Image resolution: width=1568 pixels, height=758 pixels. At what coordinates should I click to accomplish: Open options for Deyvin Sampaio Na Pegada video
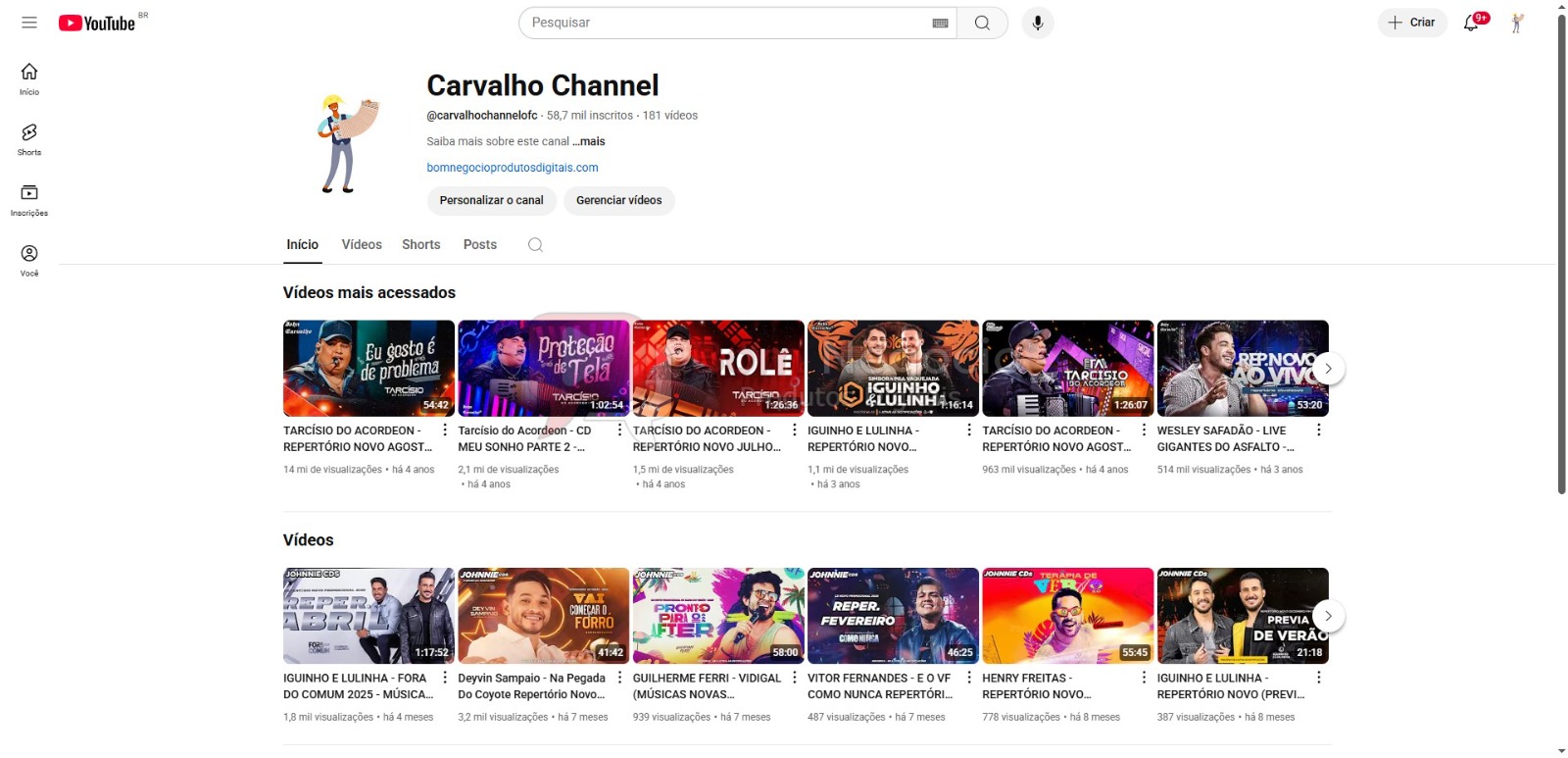pyautogui.click(x=619, y=678)
